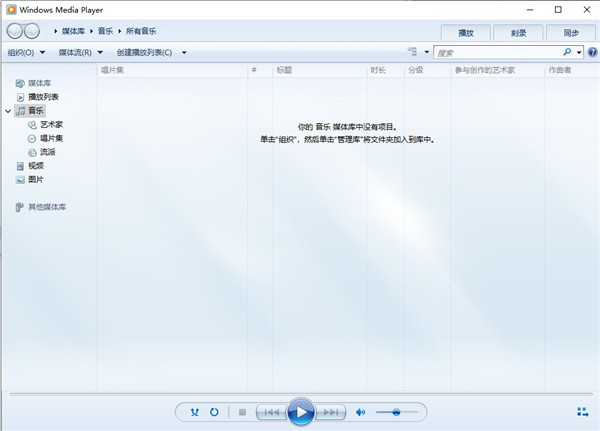Viewport: 600px width, 431px height.
Task: Click 所有音乐 in the breadcrumb
Action: [141, 31]
